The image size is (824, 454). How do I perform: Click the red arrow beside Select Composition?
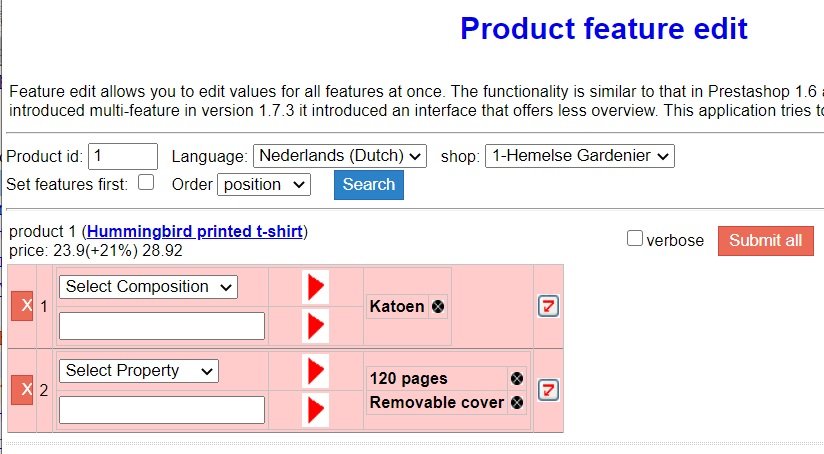[x=316, y=287]
